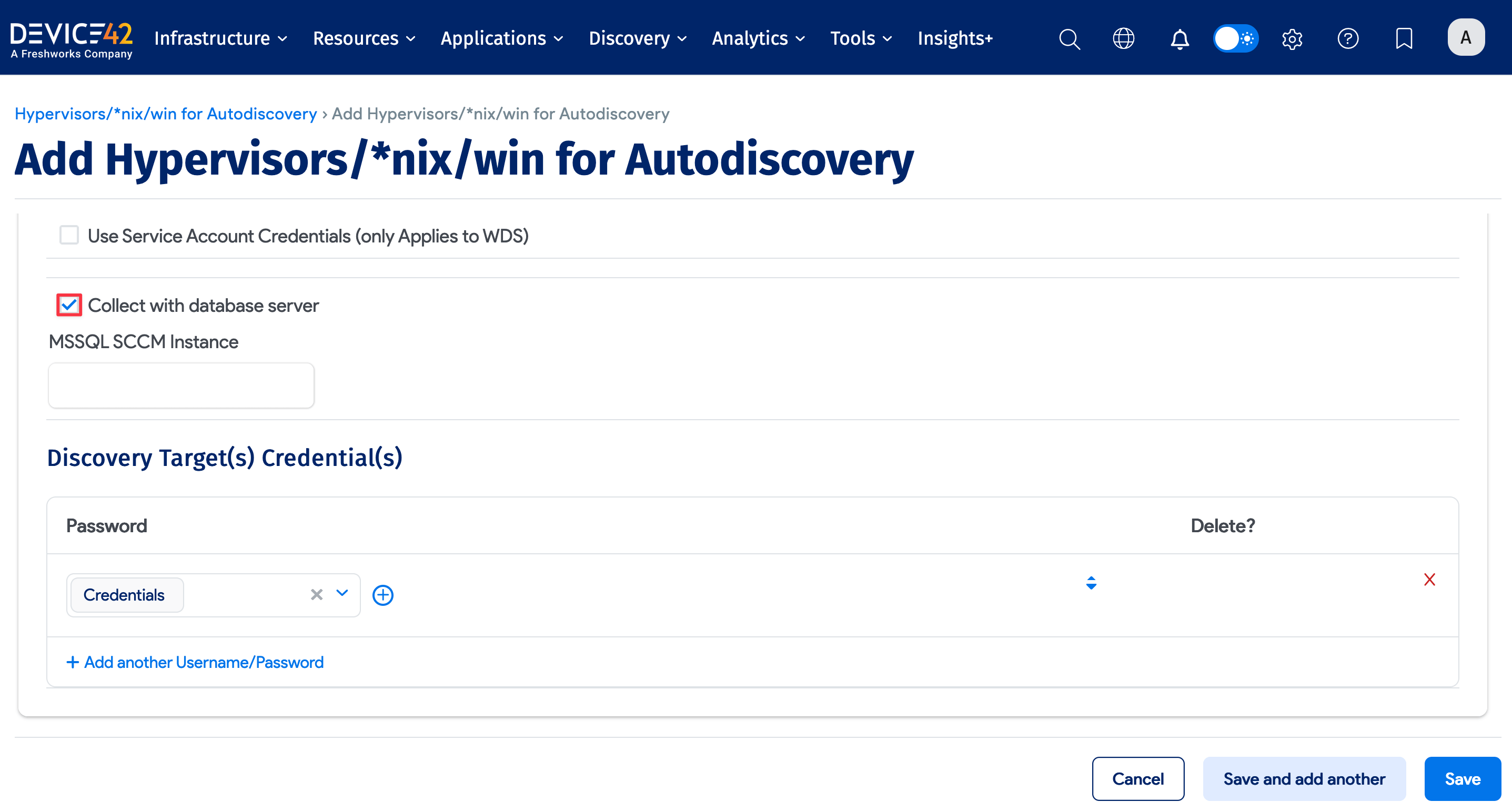Delete the credential row via red X

1430,580
